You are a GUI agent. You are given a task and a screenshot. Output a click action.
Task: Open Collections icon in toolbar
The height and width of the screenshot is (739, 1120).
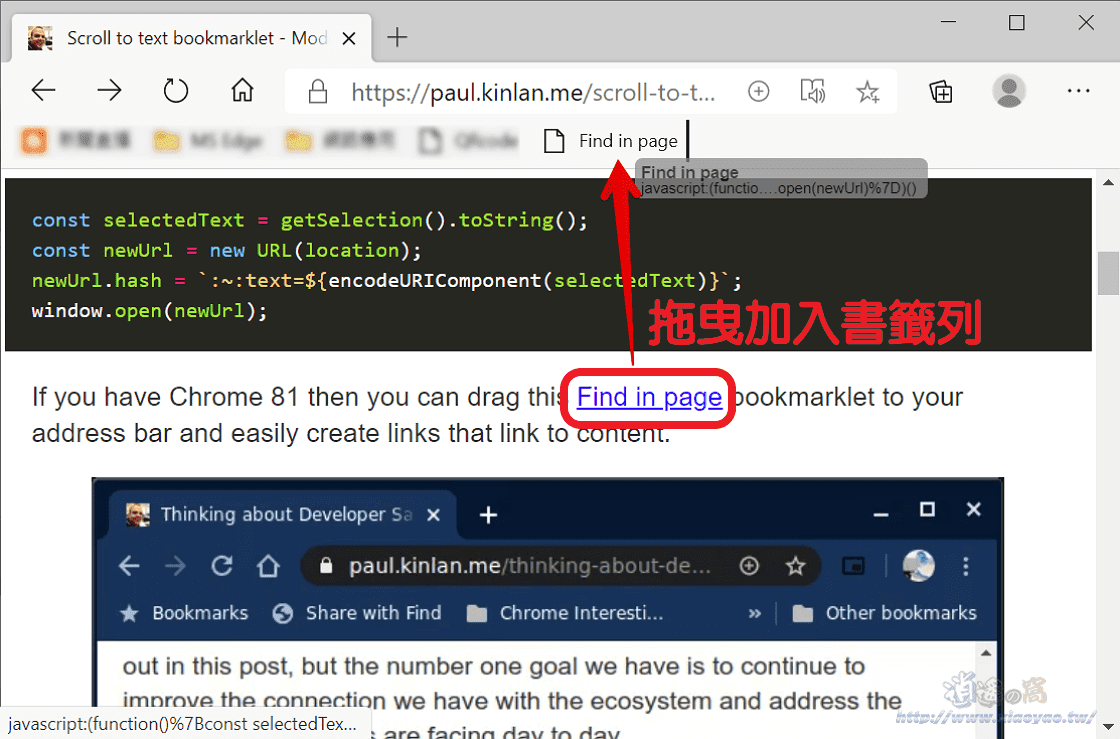click(x=941, y=91)
